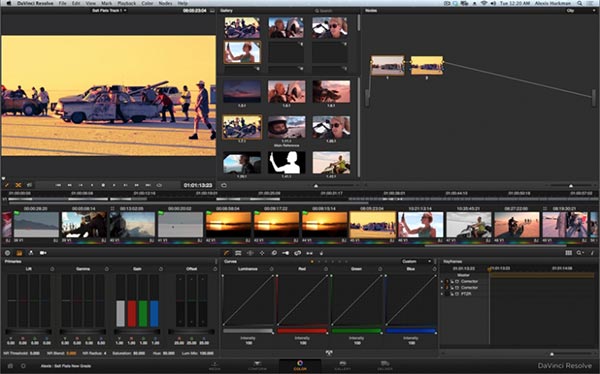Reset the Lift control
The height and width of the screenshot is (374, 600).
[x=52, y=269]
